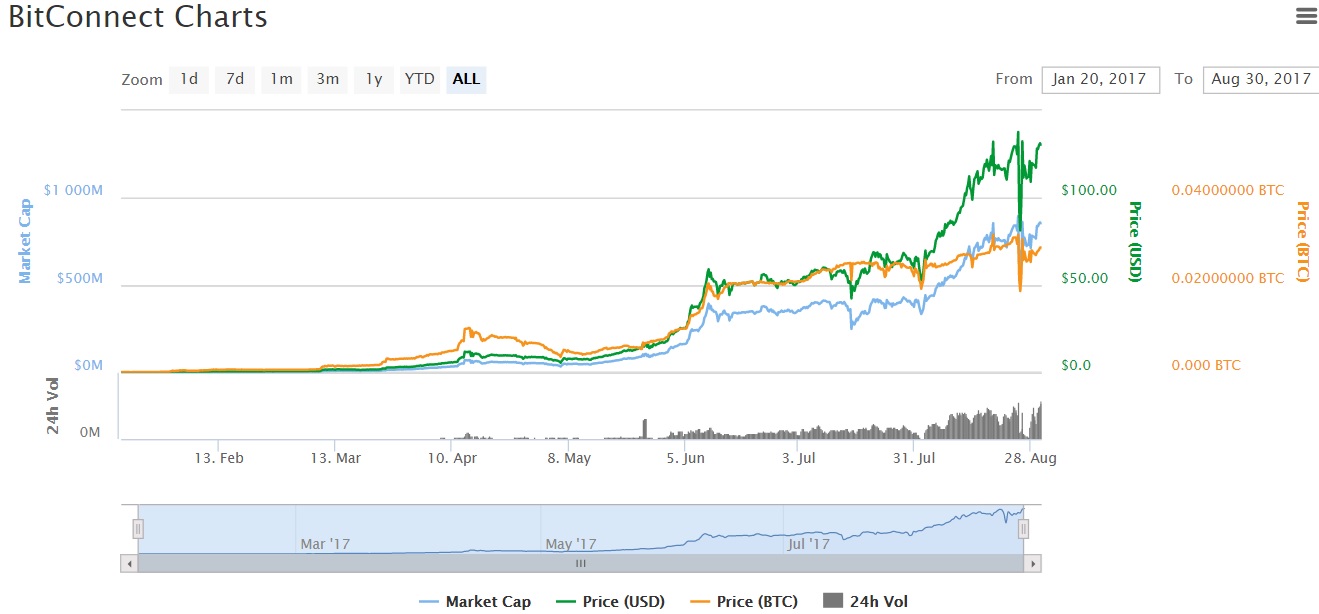Screen dimensions: 1319x614
Task: Set zoom to 1m
Action: coord(282,79)
